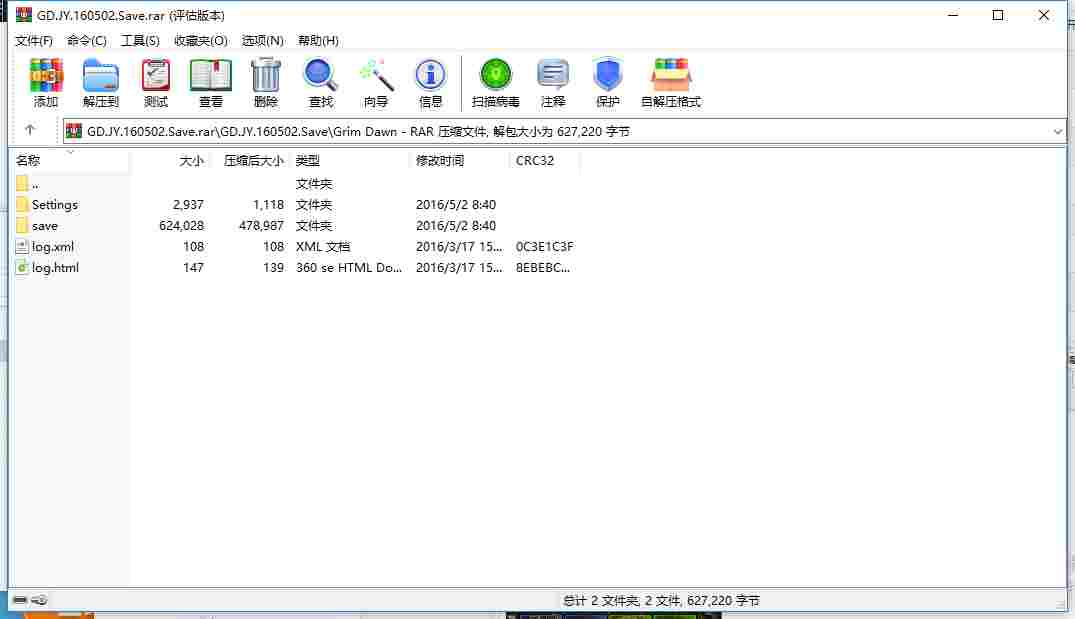Click packed size '478,987' cell
Screen dimensions: 1075x619
[x=261, y=226]
